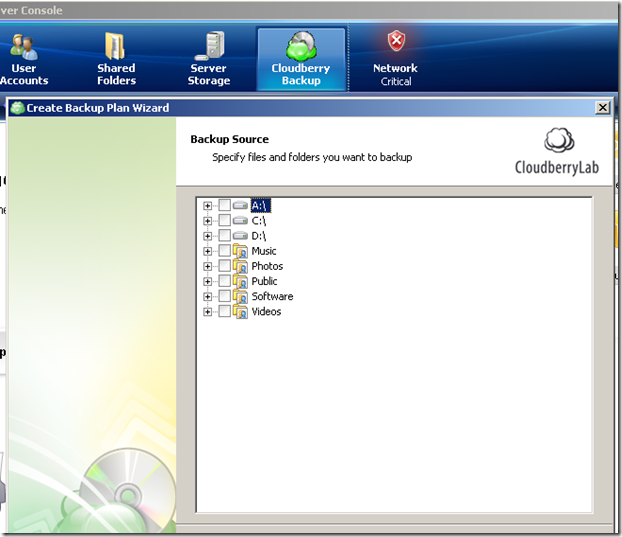
Task: Open Server Storage tab
Action: (209, 59)
